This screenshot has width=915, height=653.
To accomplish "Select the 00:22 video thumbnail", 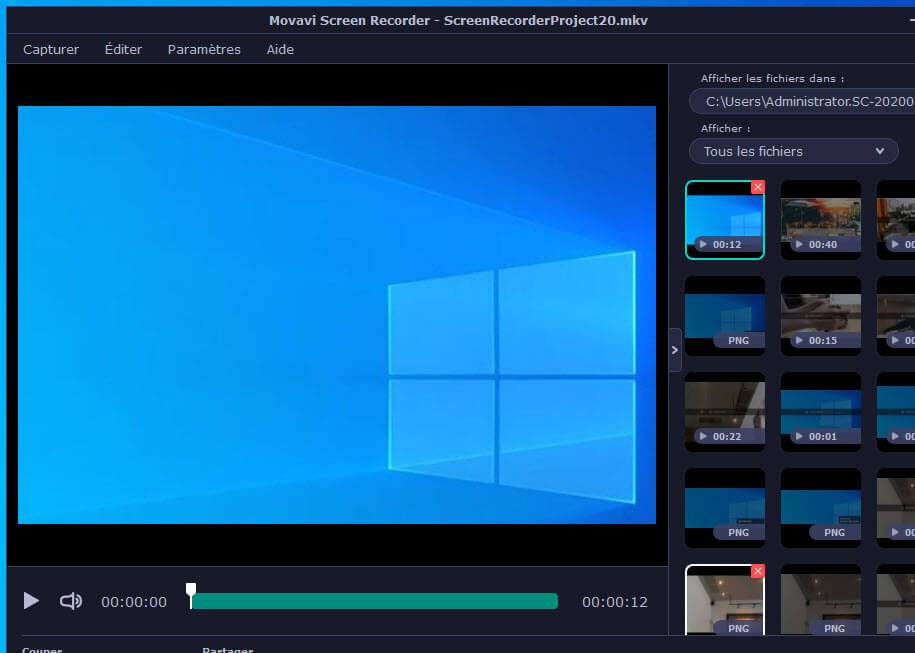I will pos(725,412).
